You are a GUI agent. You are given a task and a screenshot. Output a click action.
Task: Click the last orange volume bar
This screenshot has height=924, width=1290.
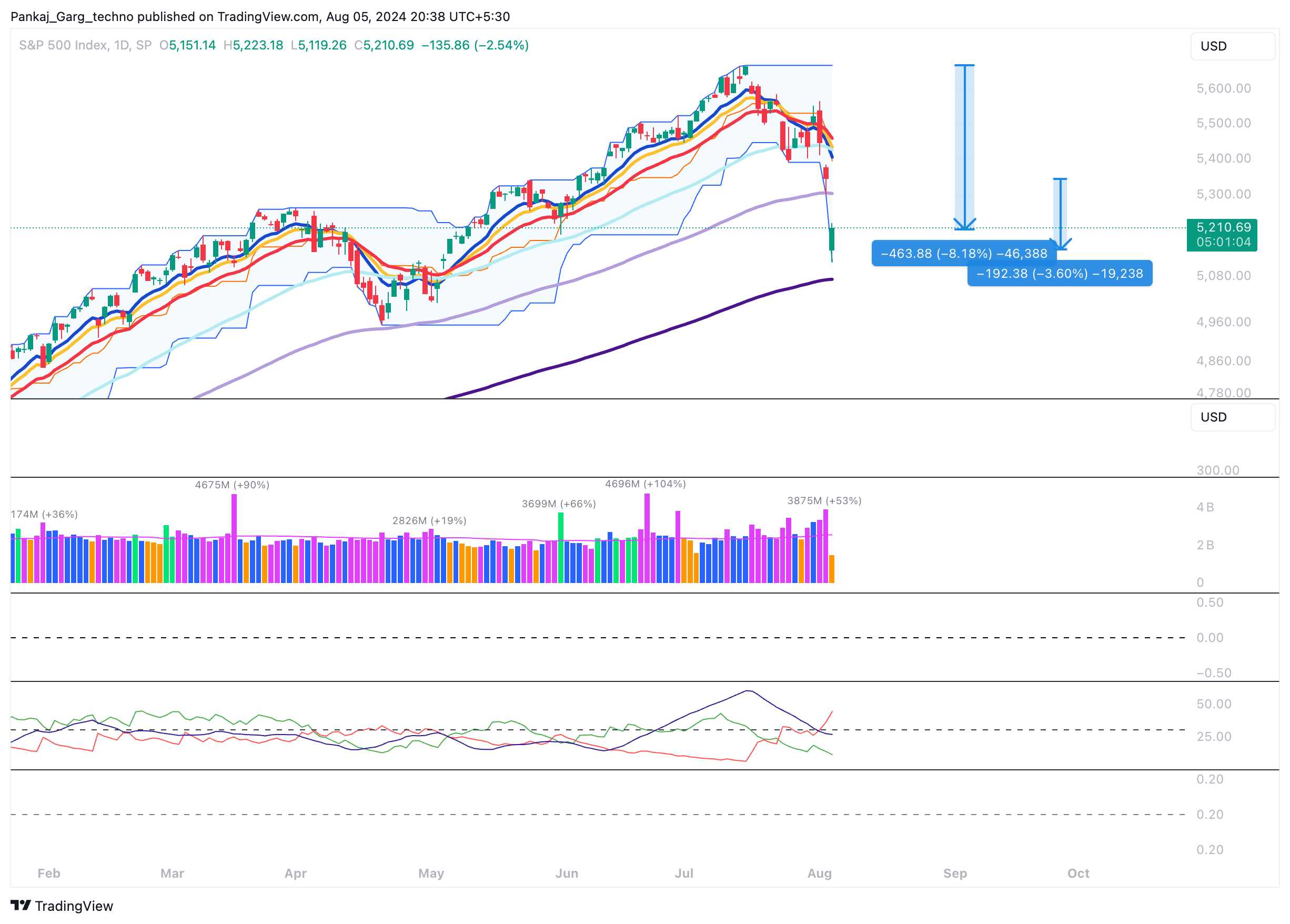[832, 569]
